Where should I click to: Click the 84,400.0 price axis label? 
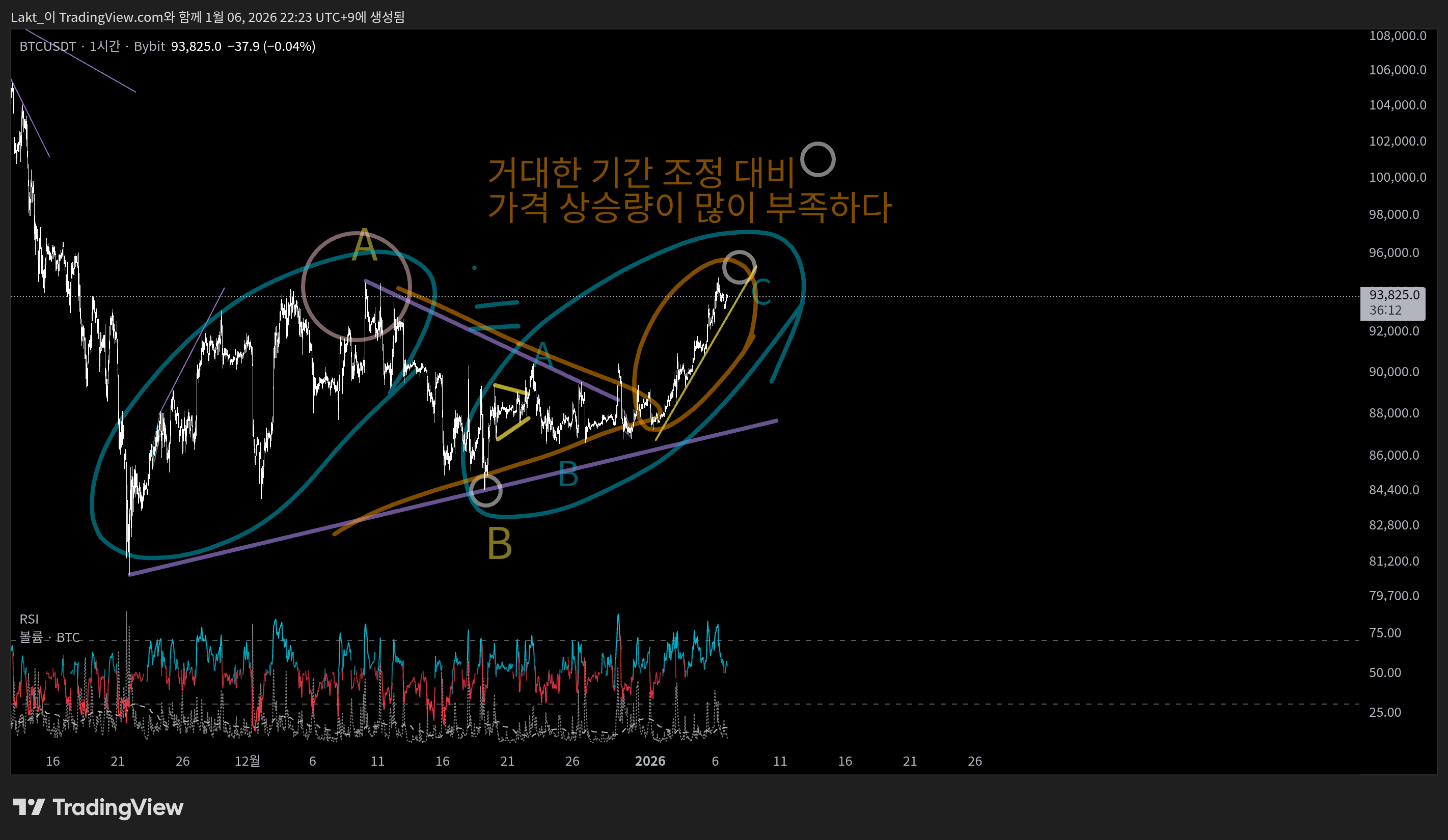[x=1394, y=490]
